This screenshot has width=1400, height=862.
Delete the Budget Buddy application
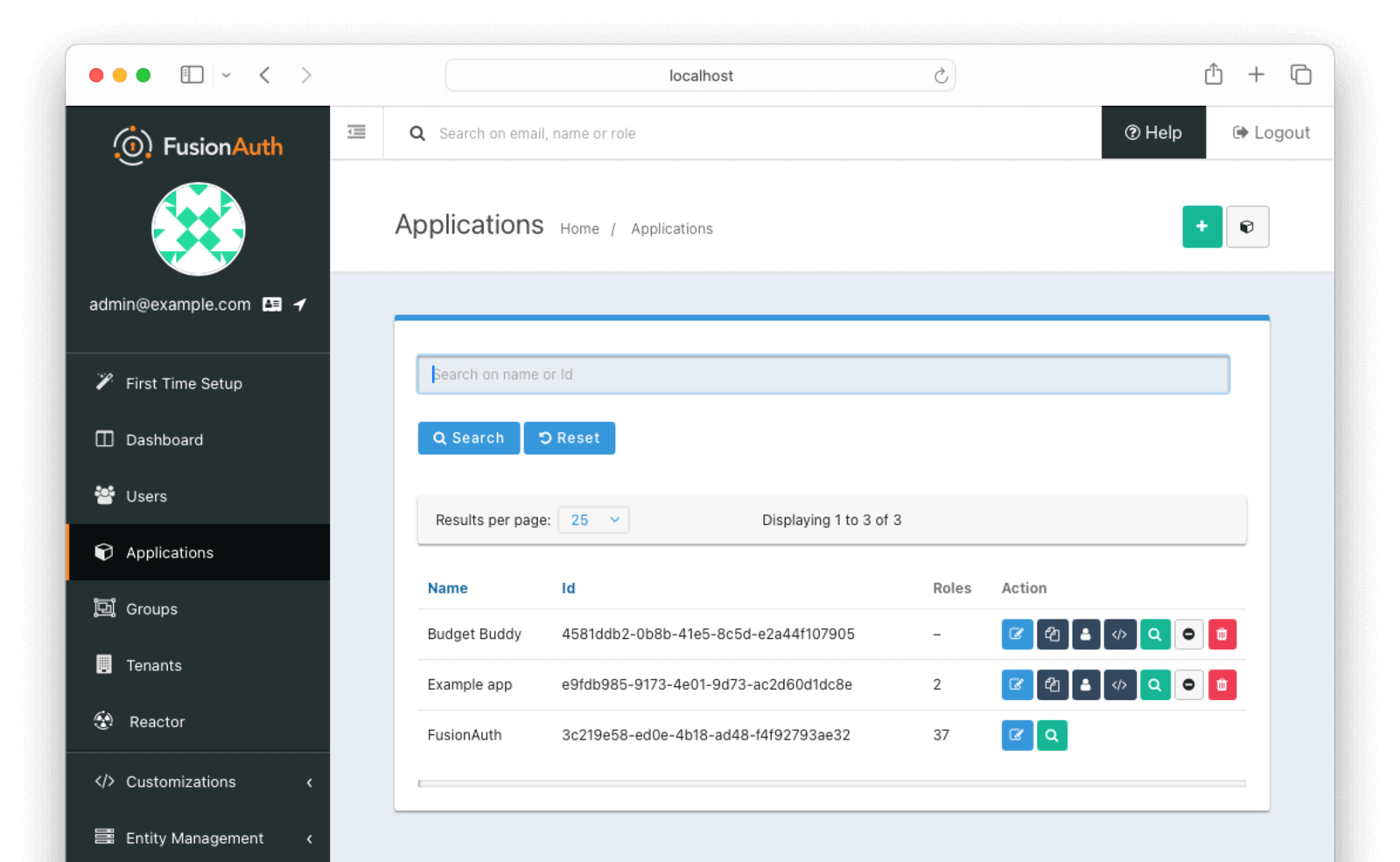pyautogui.click(x=1222, y=634)
